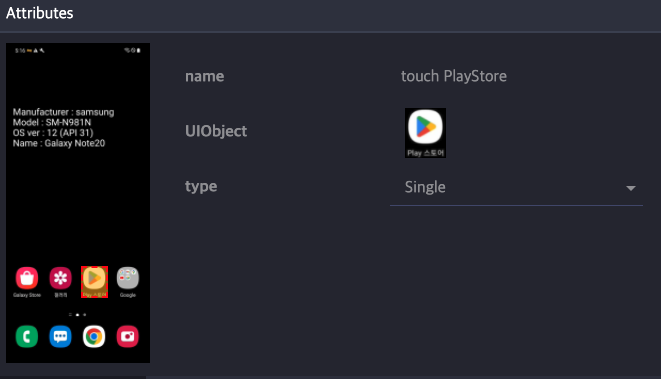Click the battery icon in phone status bar
This screenshot has height=380, width=661.
[x=139, y=50]
